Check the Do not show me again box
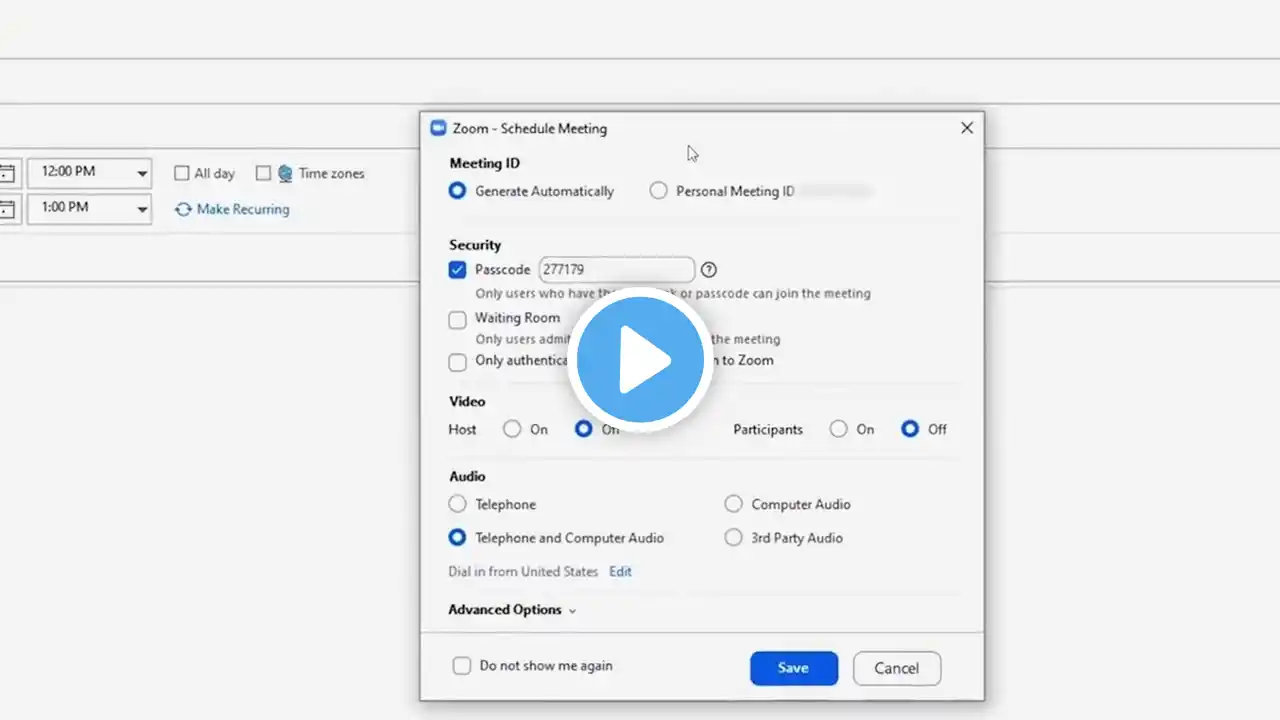The width and height of the screenshot is (1280, 720). pos(462,666)
